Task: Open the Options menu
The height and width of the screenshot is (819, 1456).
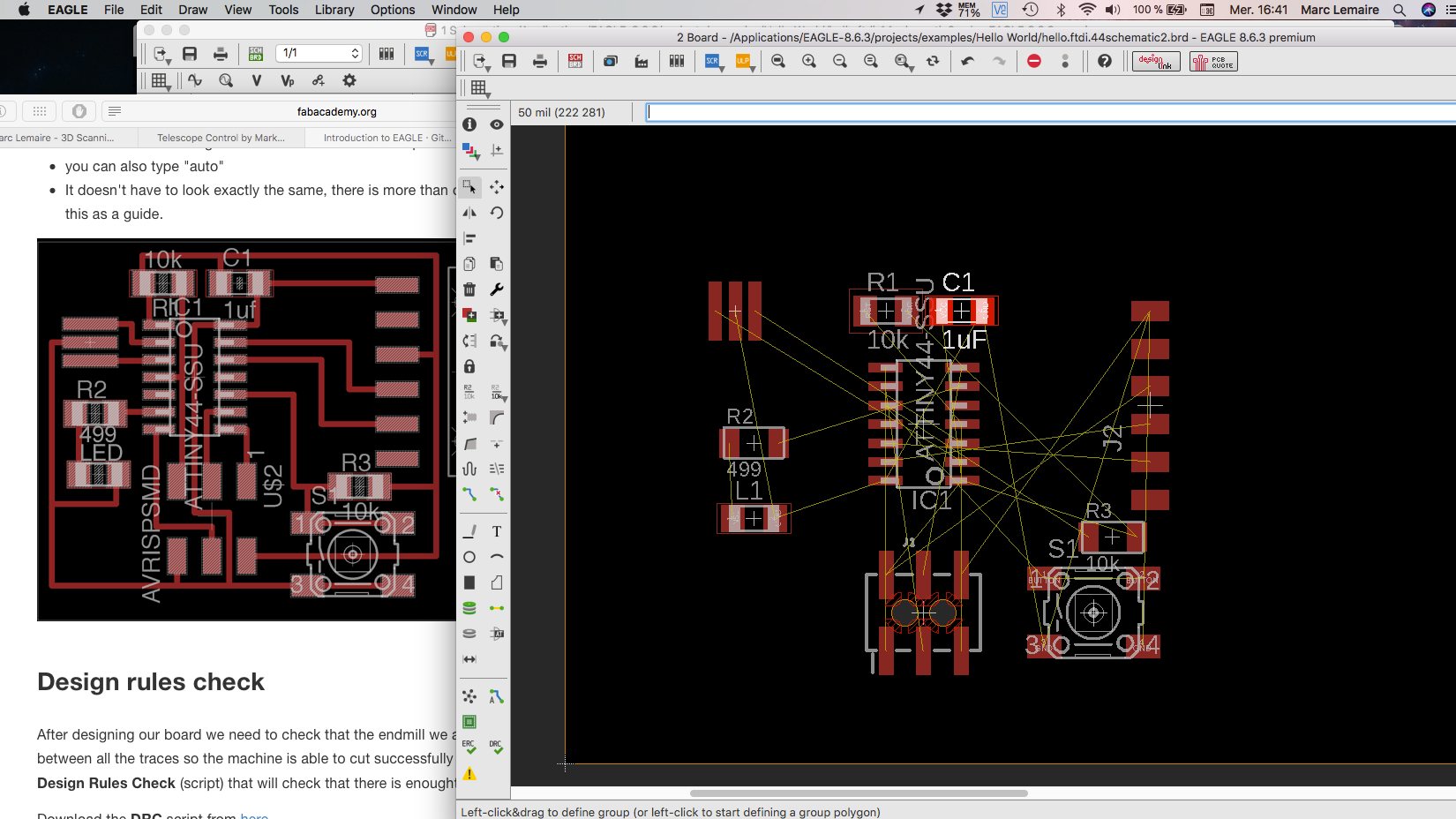Action: tap(393, 10)
